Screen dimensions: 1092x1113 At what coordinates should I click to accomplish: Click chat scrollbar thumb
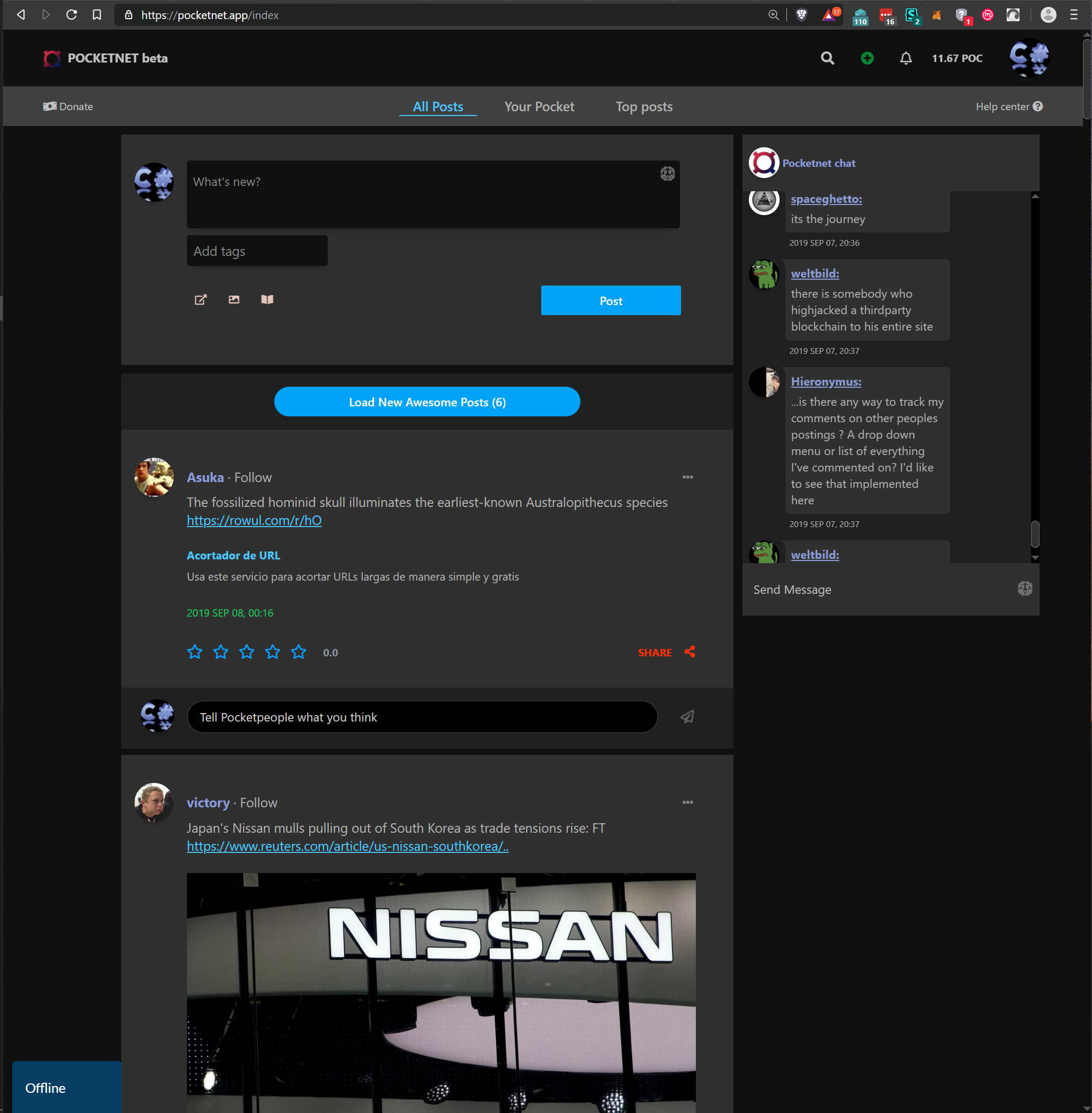pos(1035,533)
